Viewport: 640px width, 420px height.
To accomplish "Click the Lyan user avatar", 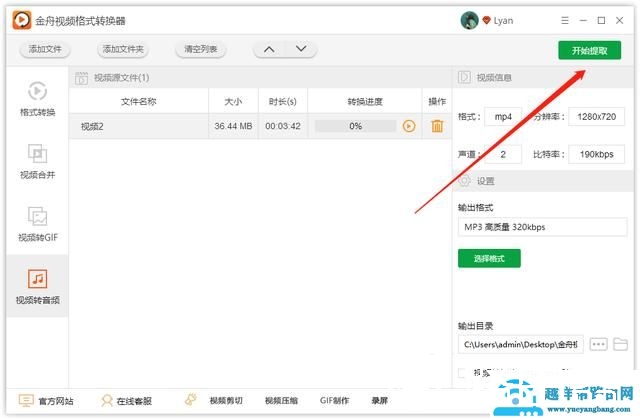I will coord(469,20).
